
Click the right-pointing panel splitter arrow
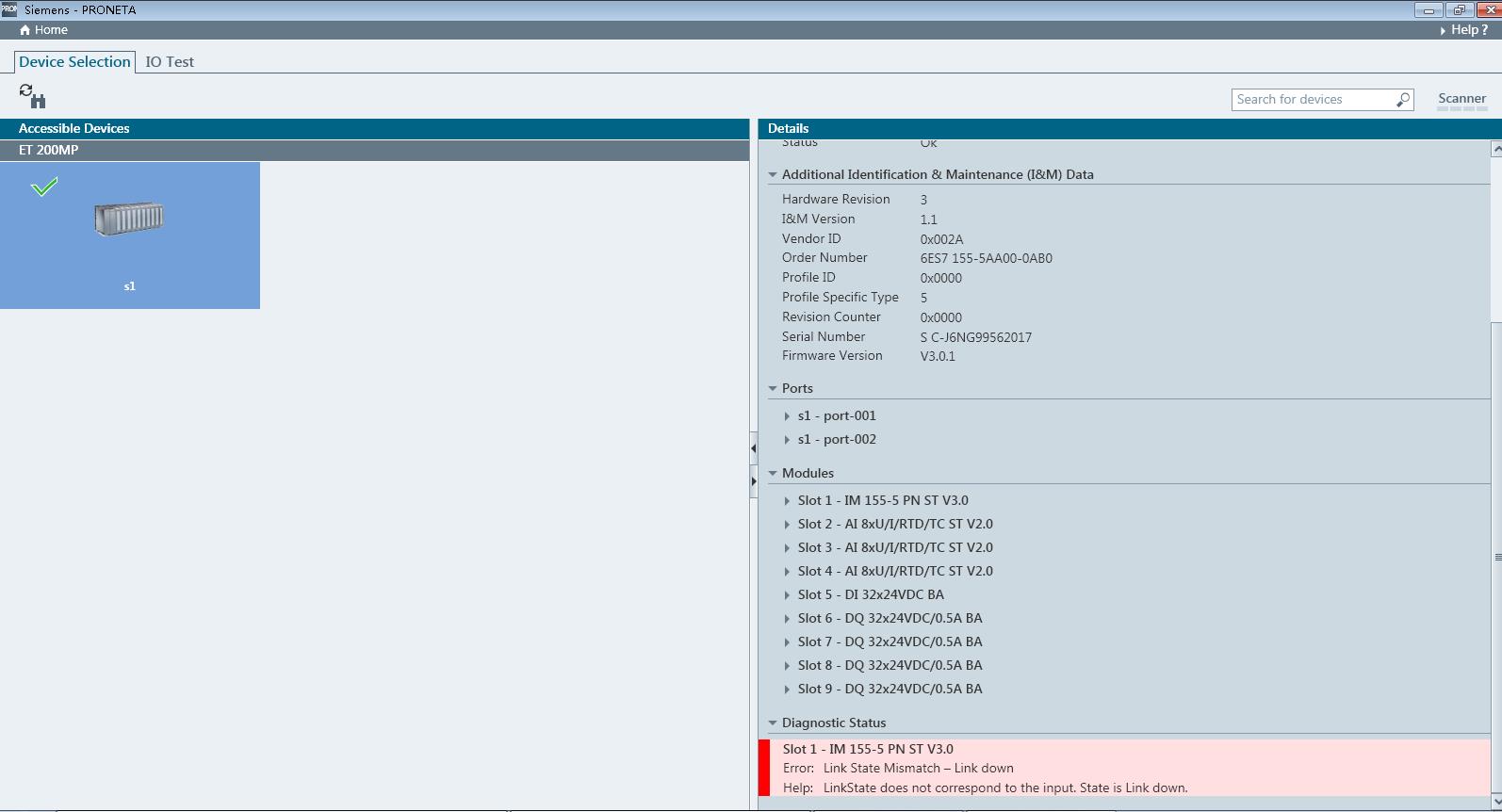(753, 481)
